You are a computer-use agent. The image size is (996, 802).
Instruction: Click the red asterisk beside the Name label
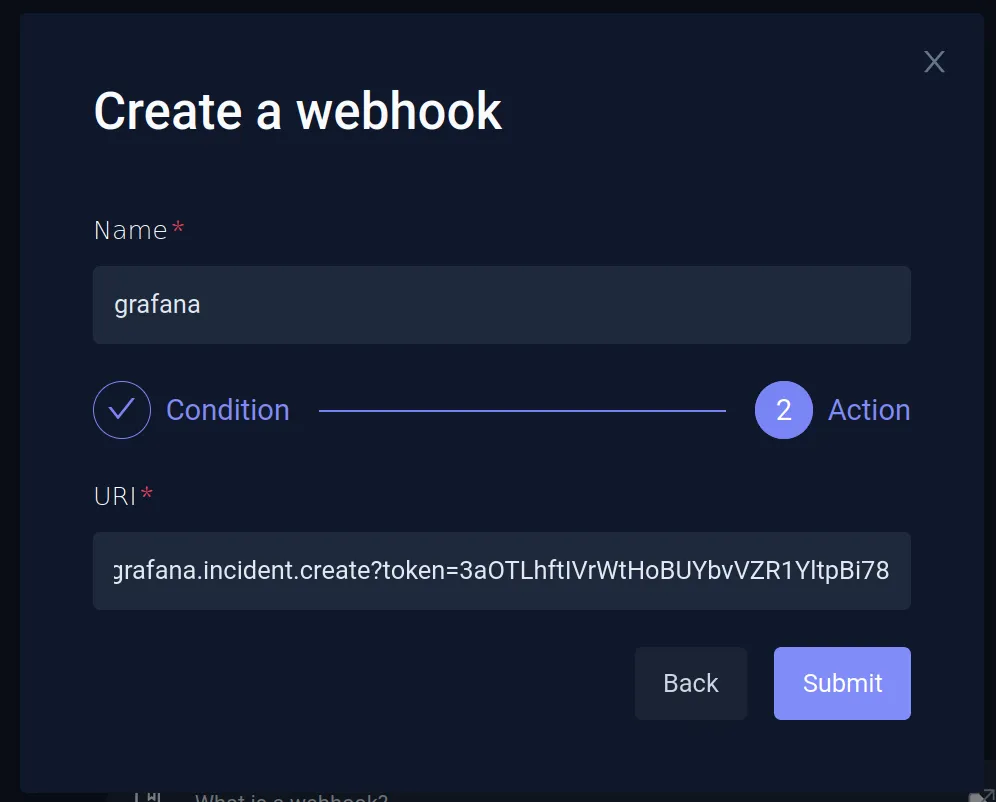click(x=178, y=227)
